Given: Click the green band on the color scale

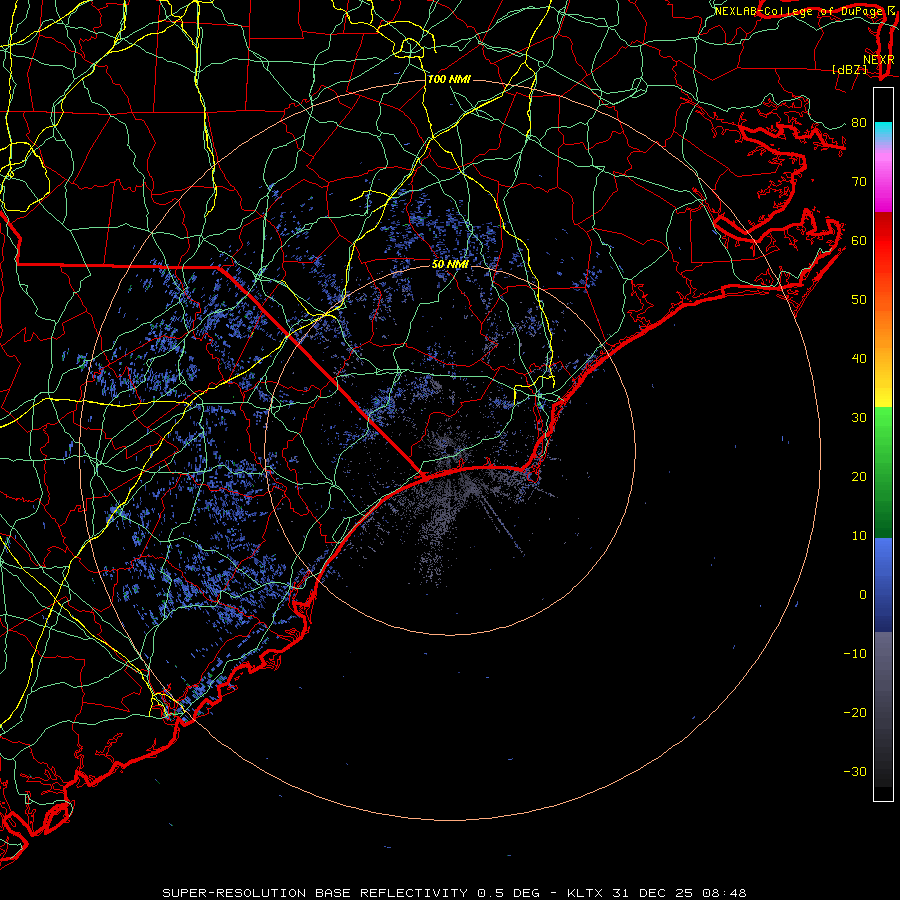Looking at the screenshot, I should click(x=883, y=472).
